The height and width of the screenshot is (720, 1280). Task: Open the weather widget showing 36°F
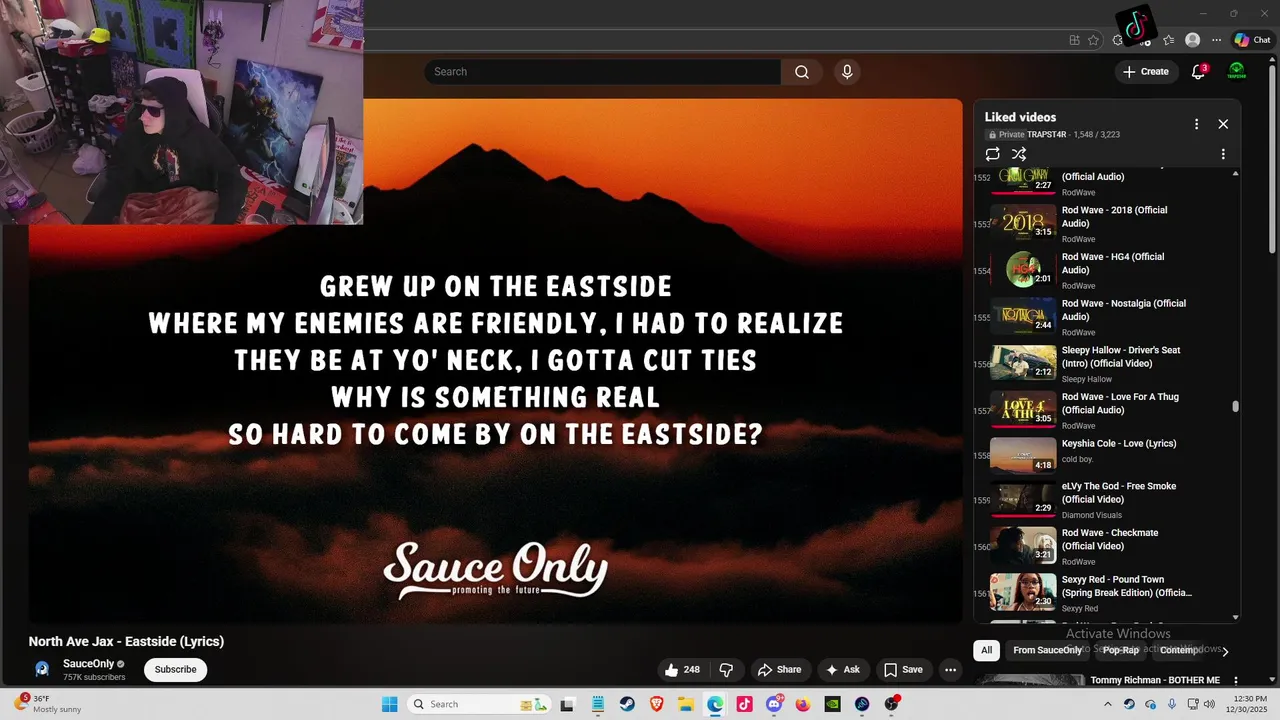coord(45,704)
